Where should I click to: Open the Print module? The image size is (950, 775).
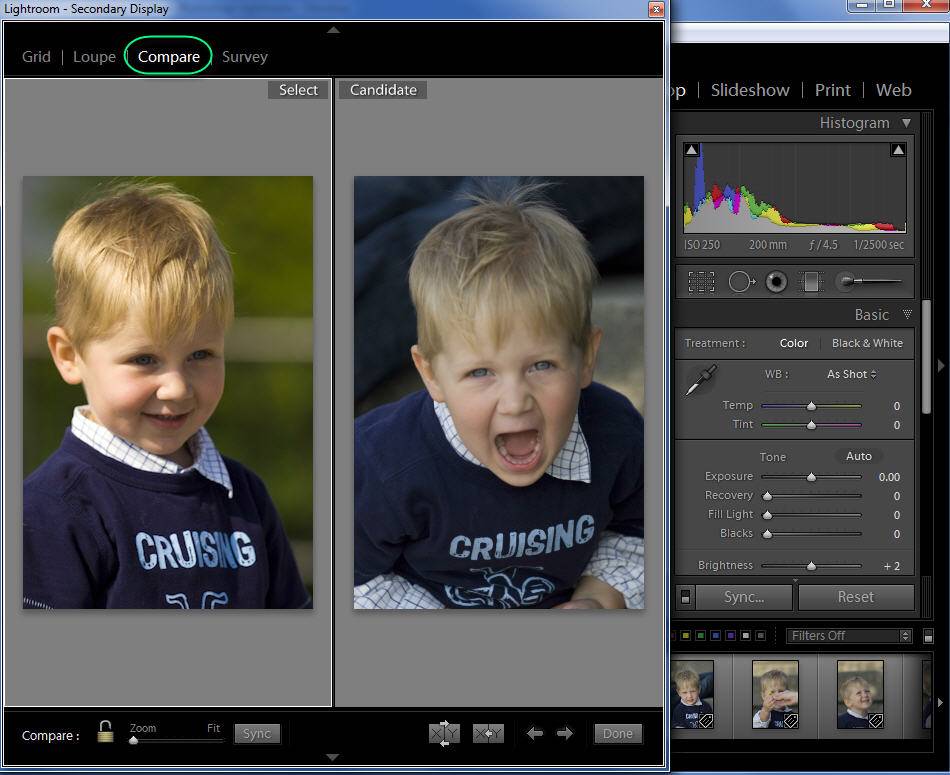coord(832,90)
